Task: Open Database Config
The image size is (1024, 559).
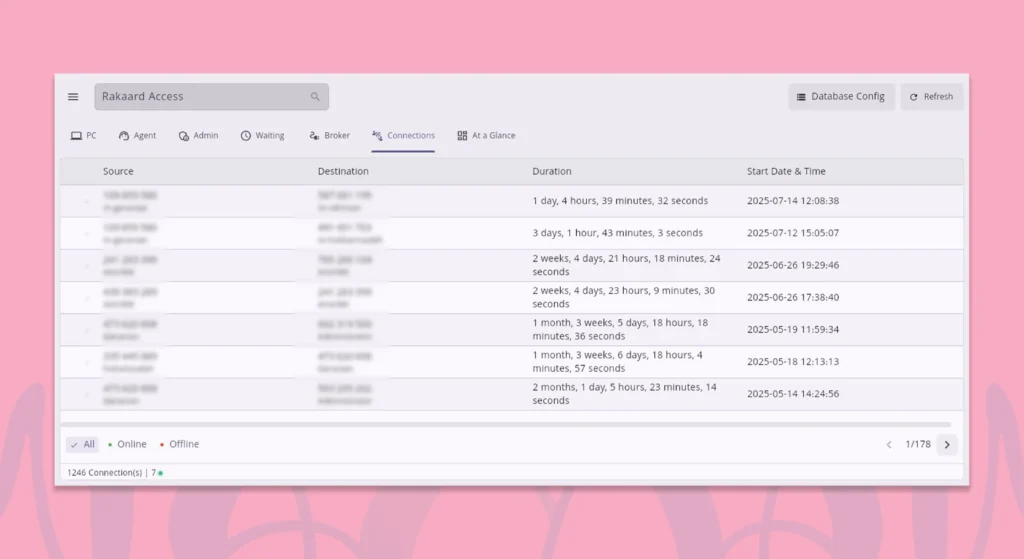Action: coord(841,97)
